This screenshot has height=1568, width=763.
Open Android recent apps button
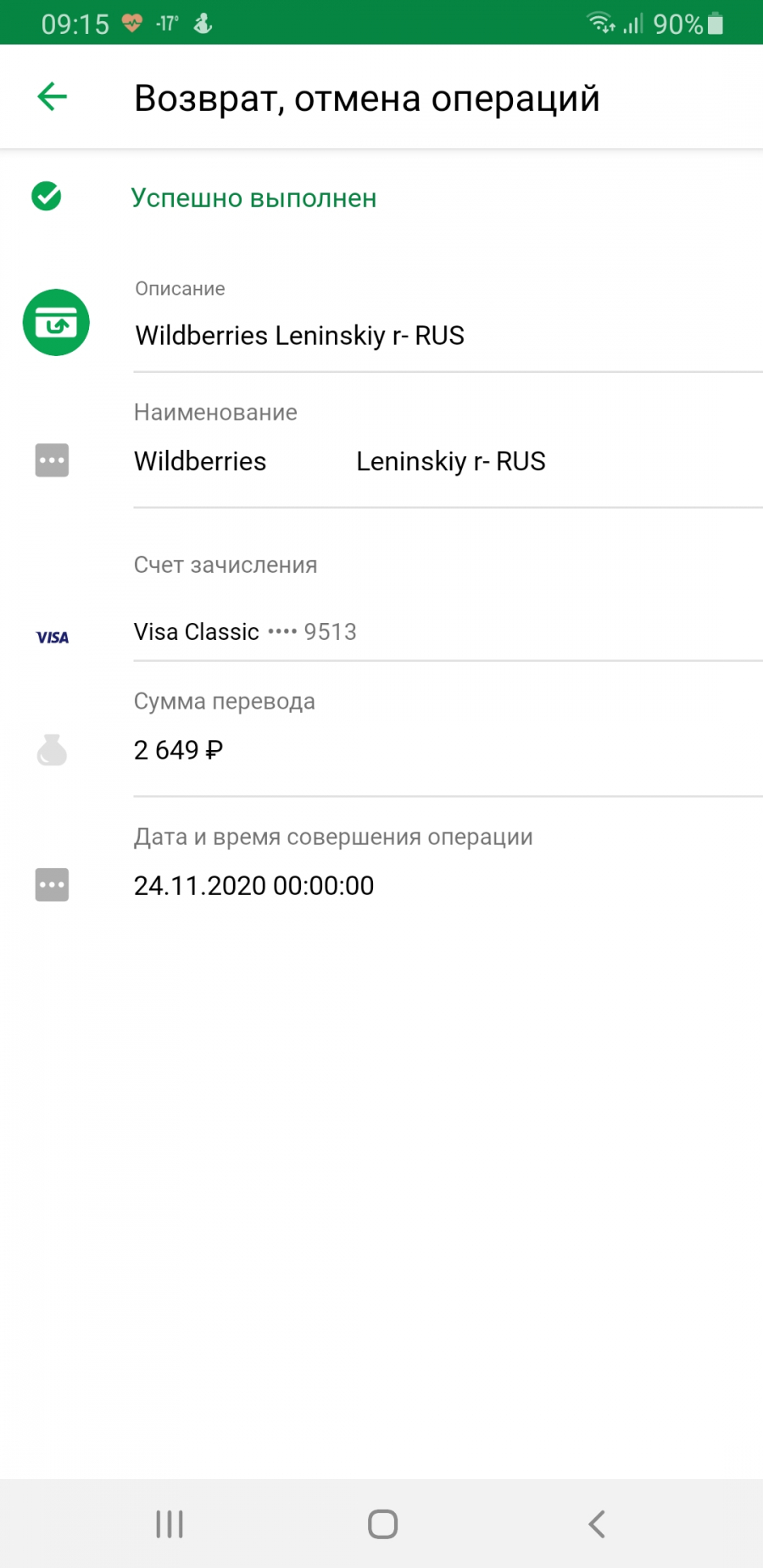coord(170,1524)
